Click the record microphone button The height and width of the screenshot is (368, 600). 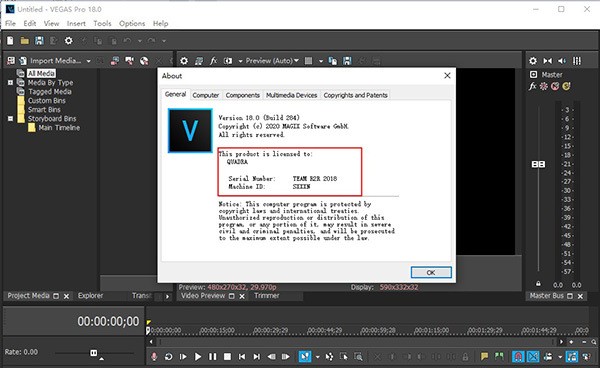(154, 357)
